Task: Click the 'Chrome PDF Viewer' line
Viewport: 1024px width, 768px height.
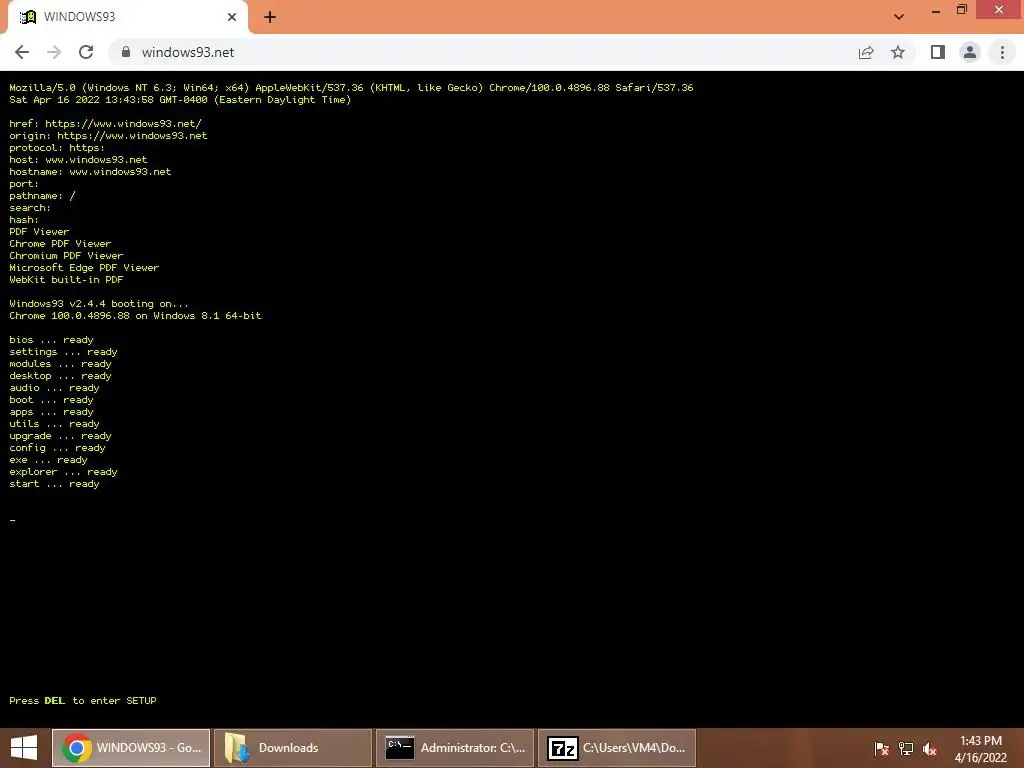Action: pos(60,244)
